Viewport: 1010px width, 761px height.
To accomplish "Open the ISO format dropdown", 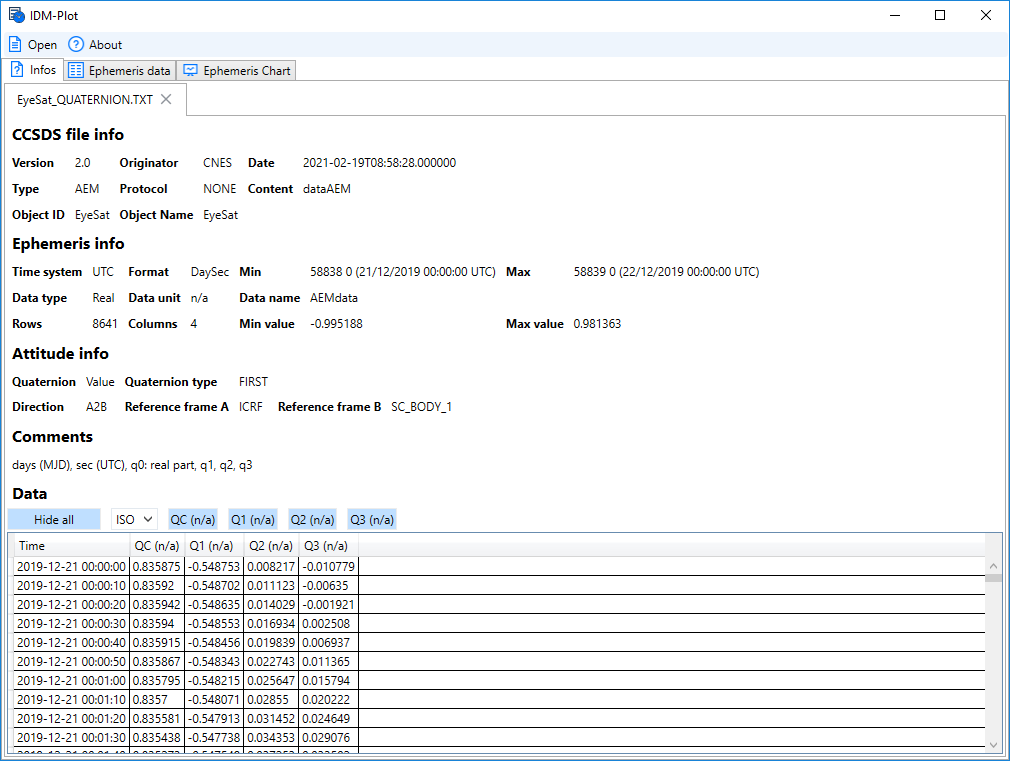I will (x=133, y=519).
